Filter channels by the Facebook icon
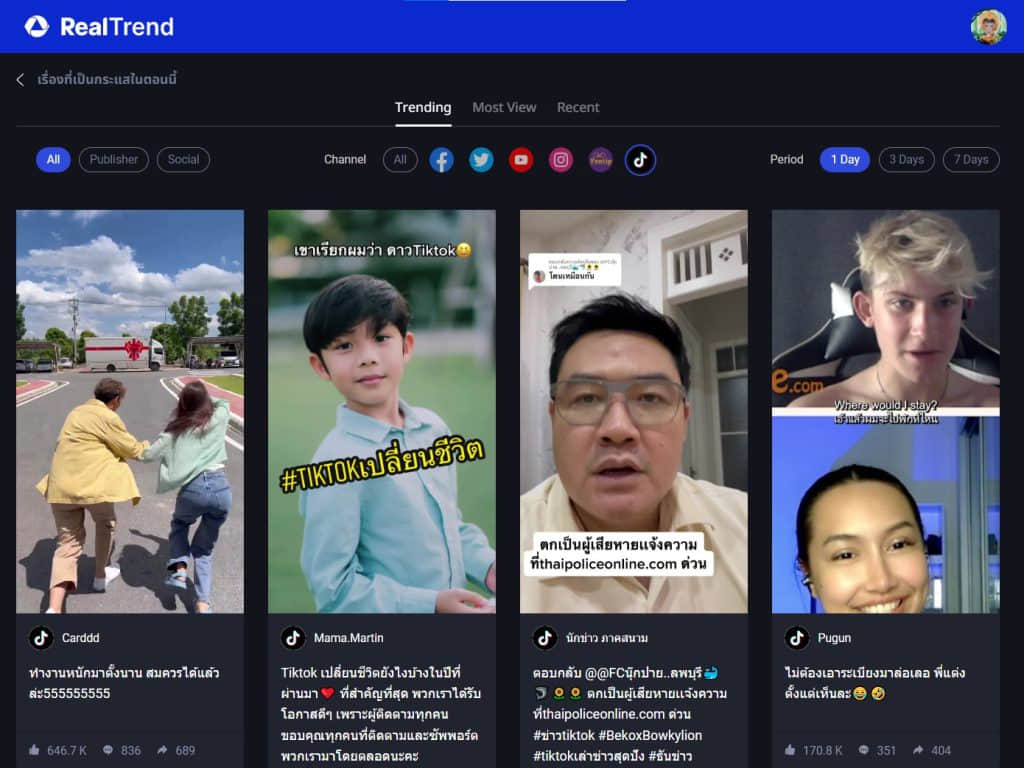Image resolution: width=1024 pixels, height=768 pixels. (x=441, y=160)
